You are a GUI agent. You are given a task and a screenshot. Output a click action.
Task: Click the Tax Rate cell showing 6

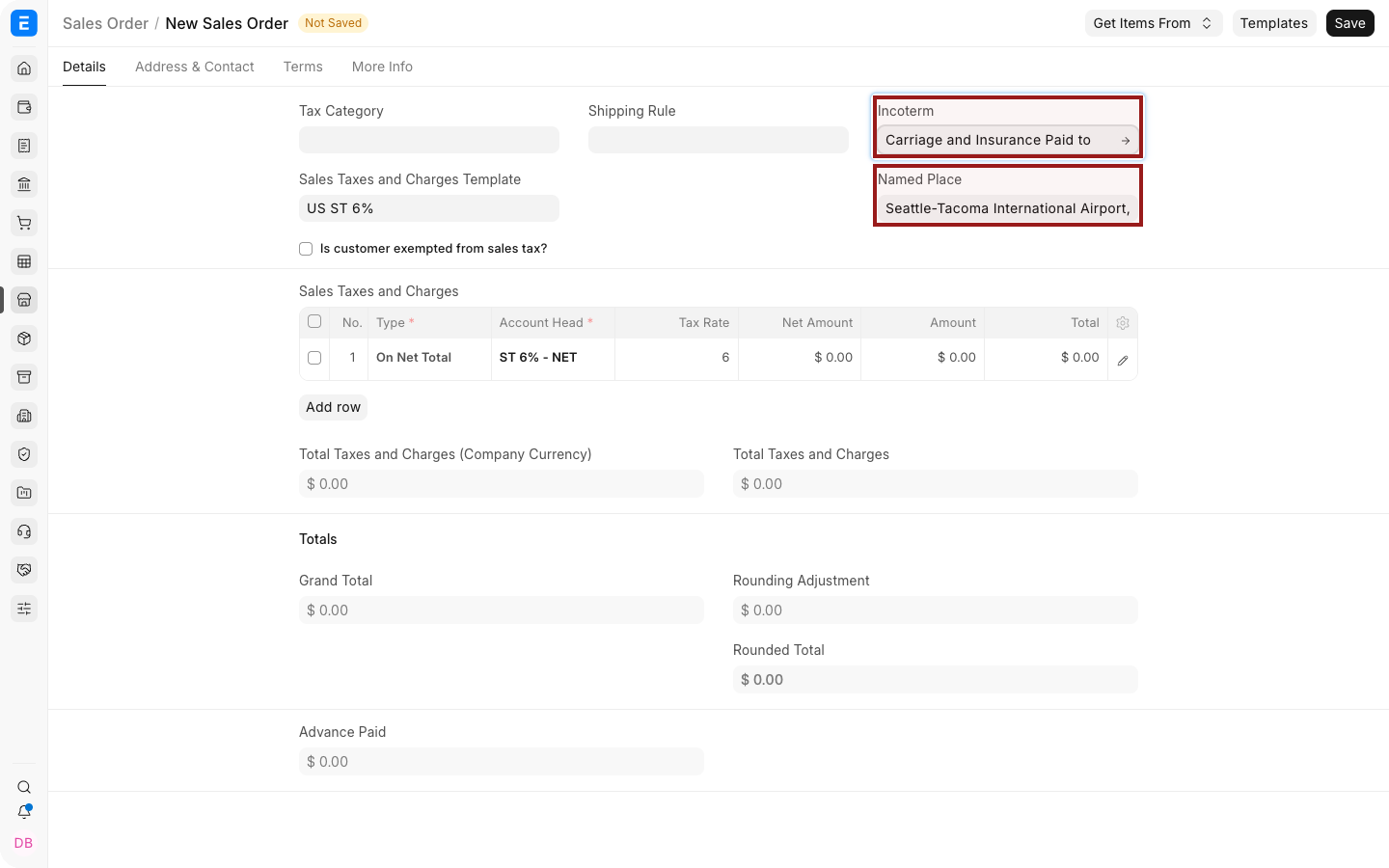coord(677,358)
